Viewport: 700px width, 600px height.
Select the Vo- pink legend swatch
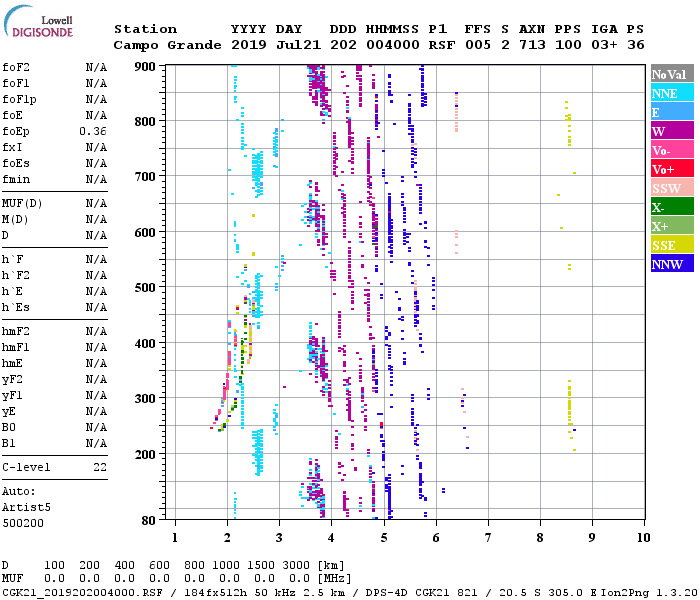click(672, 150)
